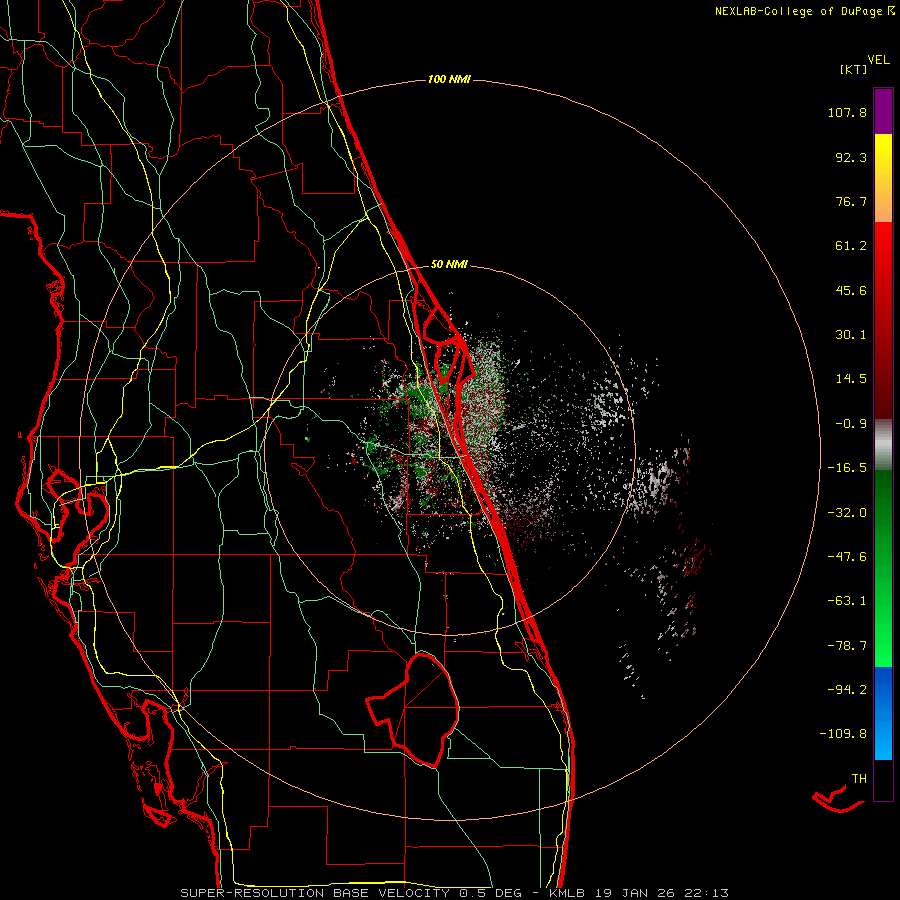Select the 45.6 knot scale value
900x900 pixels.
click(851, 290)
